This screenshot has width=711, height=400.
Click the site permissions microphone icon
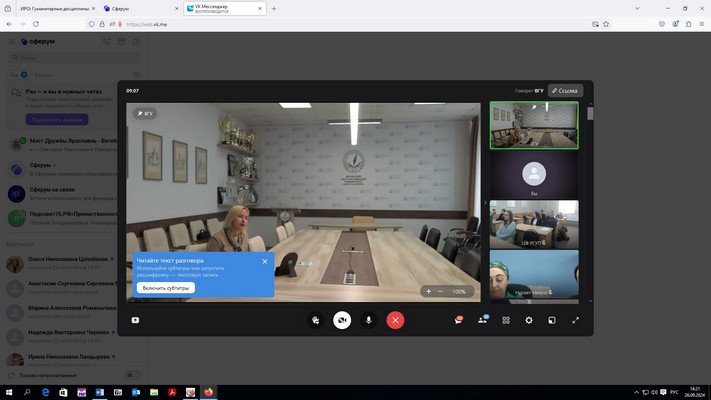coord(120,24)
